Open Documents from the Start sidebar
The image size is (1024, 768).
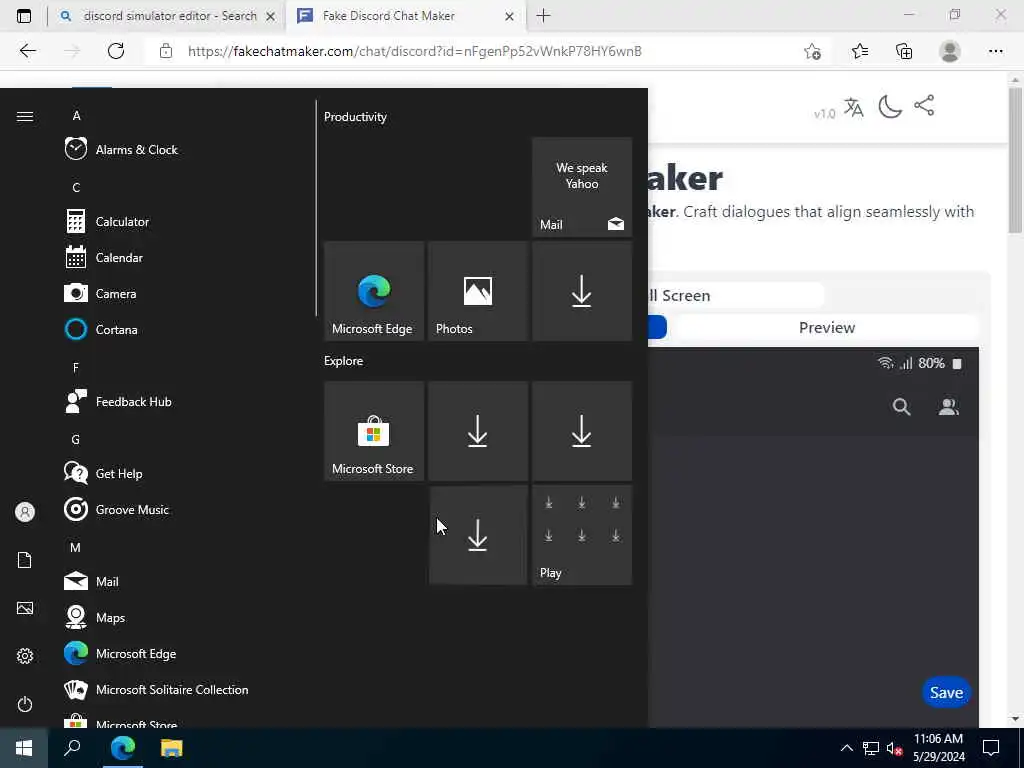pos(25,560)
